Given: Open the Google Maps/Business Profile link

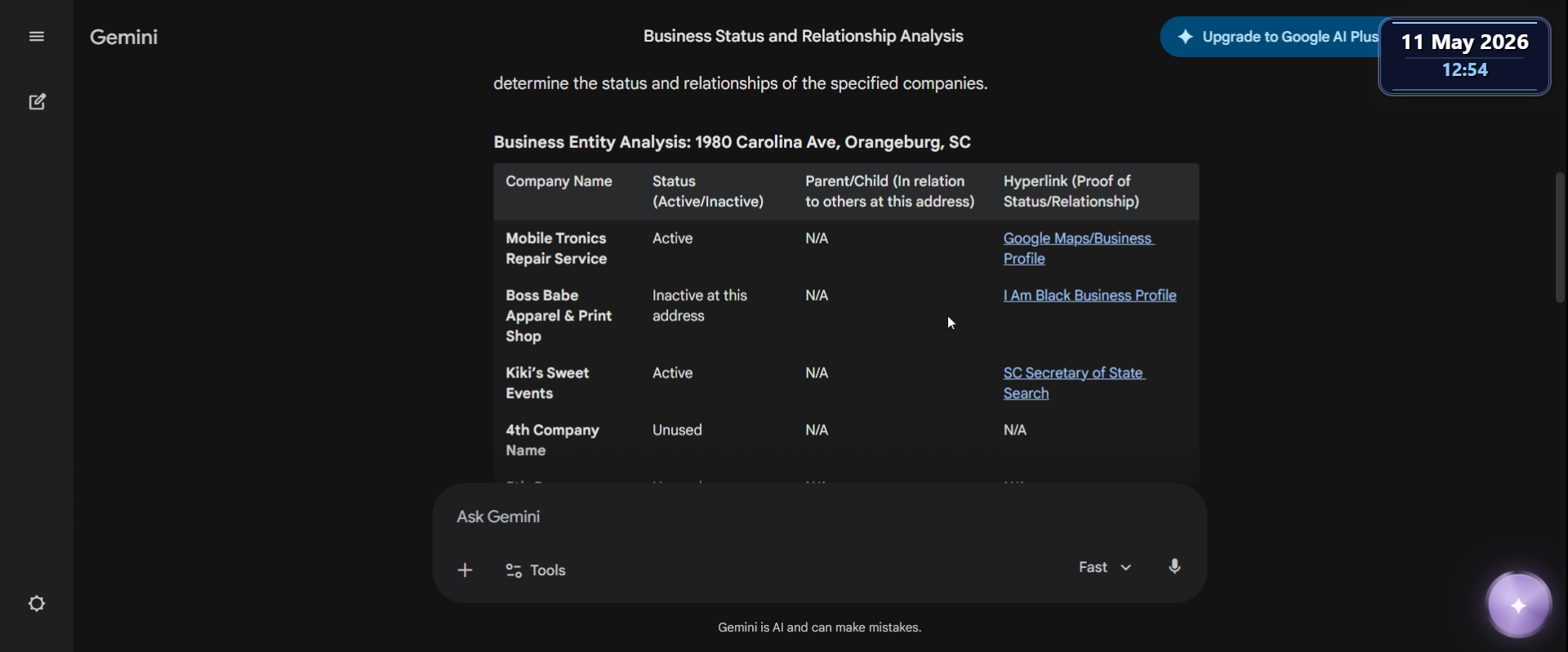Looking at the screenshot, I should click(x=1078, y=248).
